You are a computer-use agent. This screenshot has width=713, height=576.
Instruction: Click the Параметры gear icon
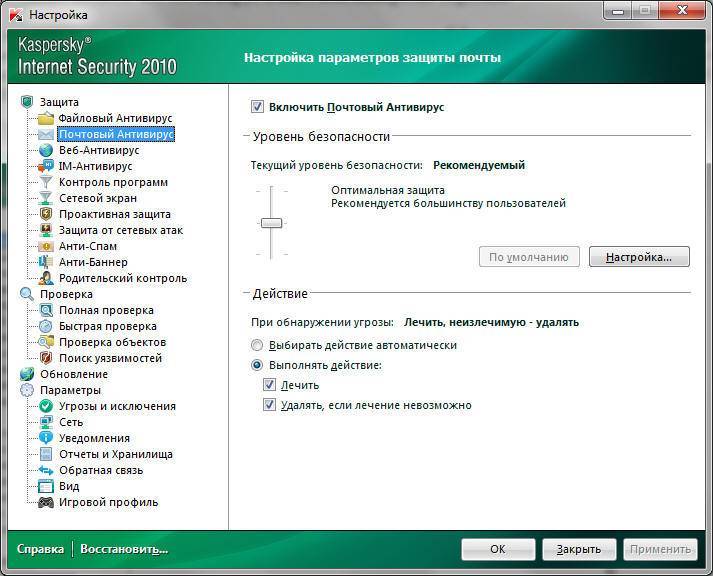27,390
